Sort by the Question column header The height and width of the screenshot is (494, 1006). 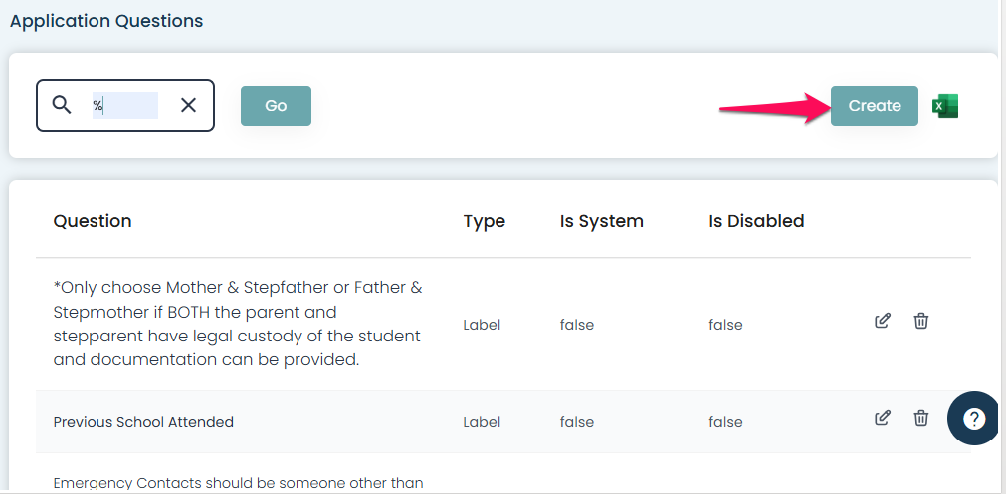(x=92, y=221)
